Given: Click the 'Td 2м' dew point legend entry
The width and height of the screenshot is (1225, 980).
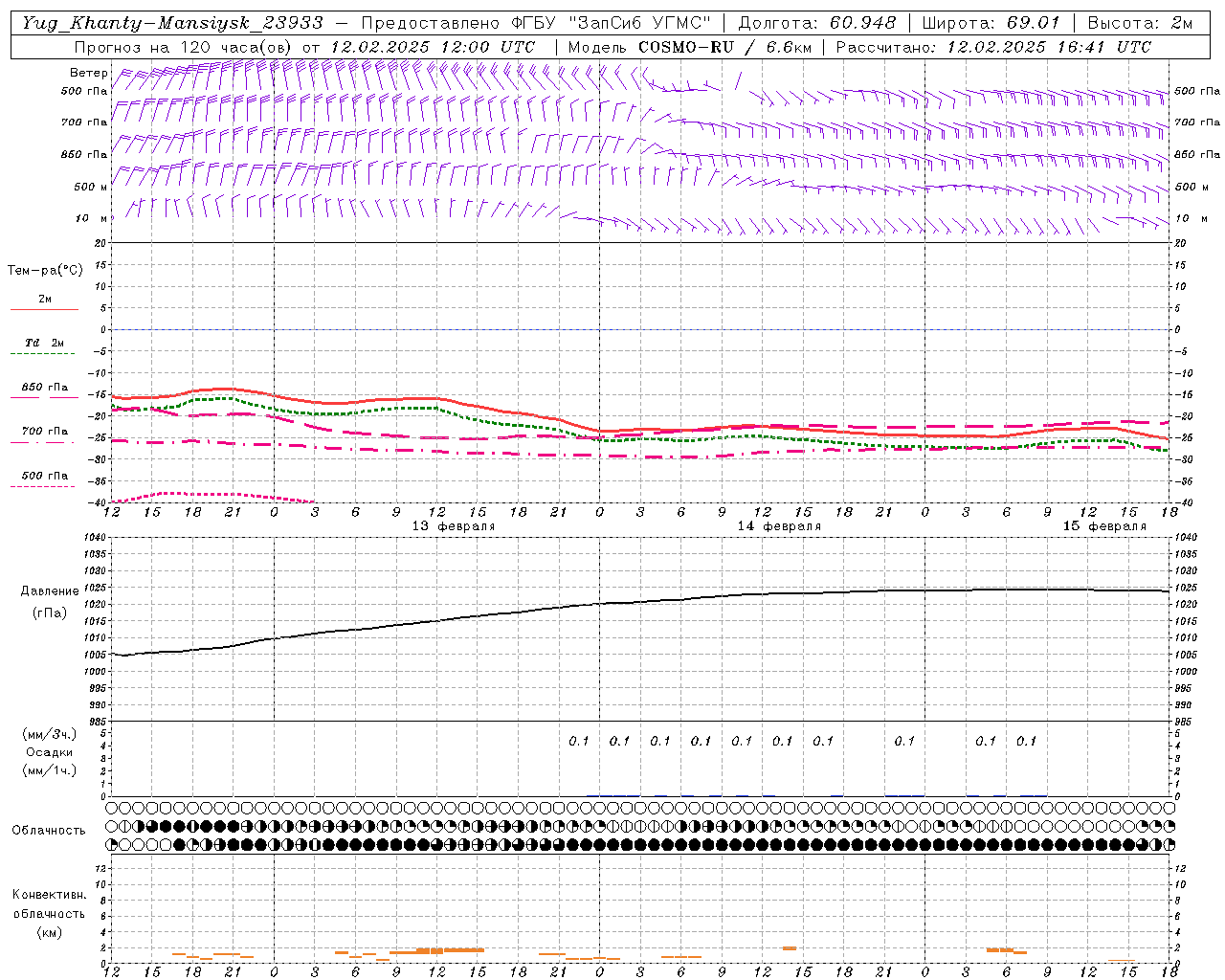Looking at the screenshot, I should tap(44, 343).
